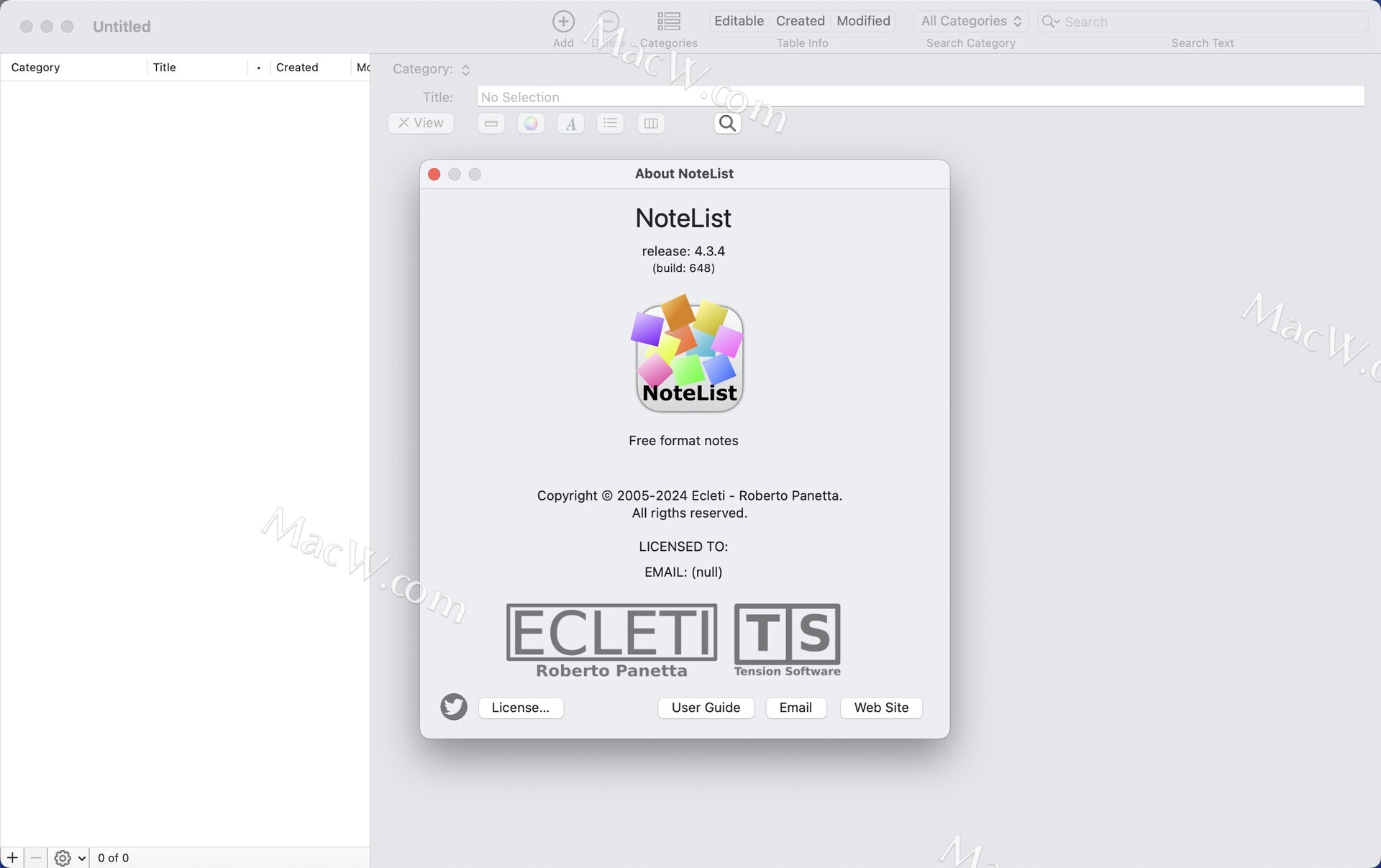Click the View button

[421, 123]
